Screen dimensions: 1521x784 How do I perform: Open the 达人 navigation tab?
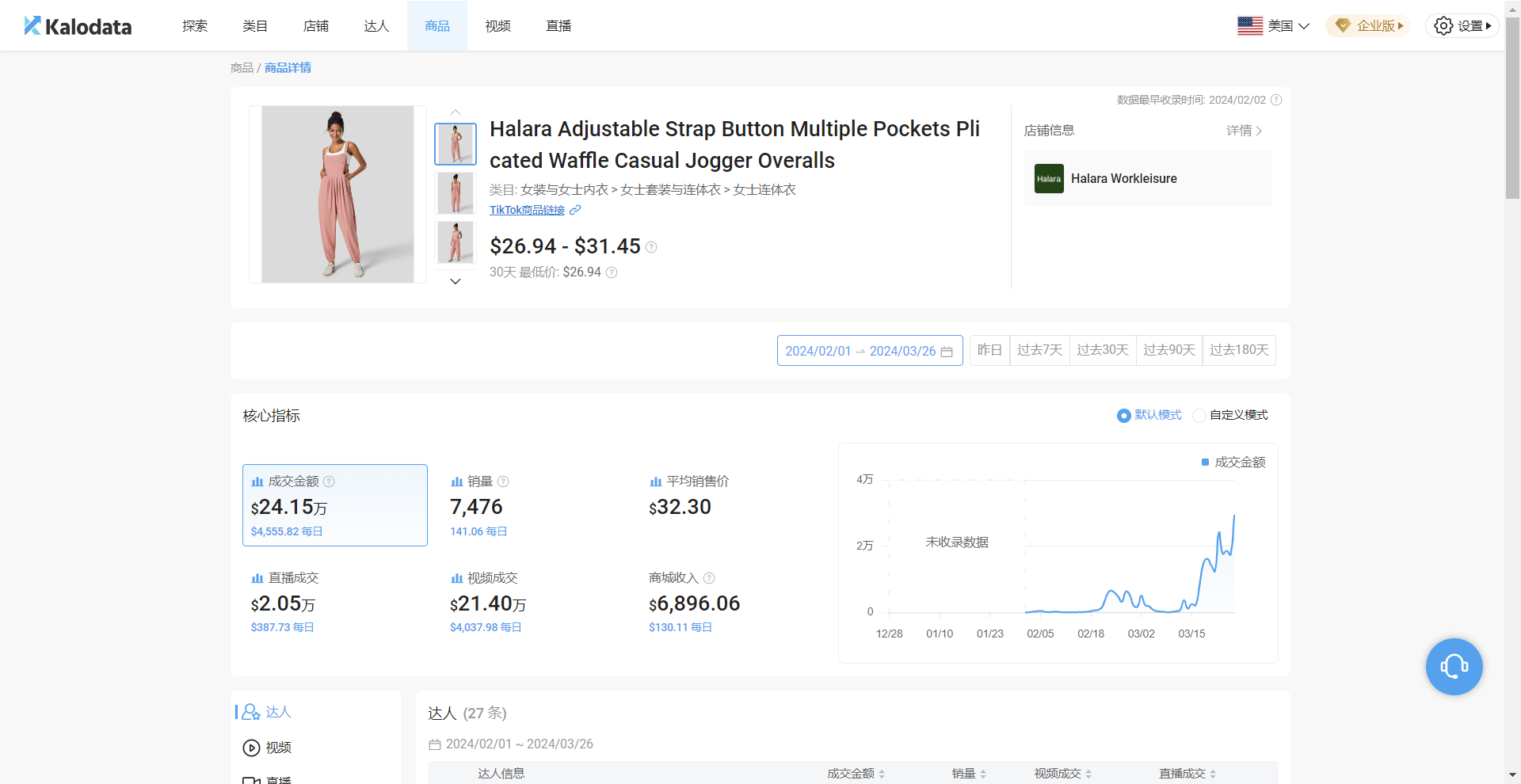pyautogui.click(x=376, y=26)
